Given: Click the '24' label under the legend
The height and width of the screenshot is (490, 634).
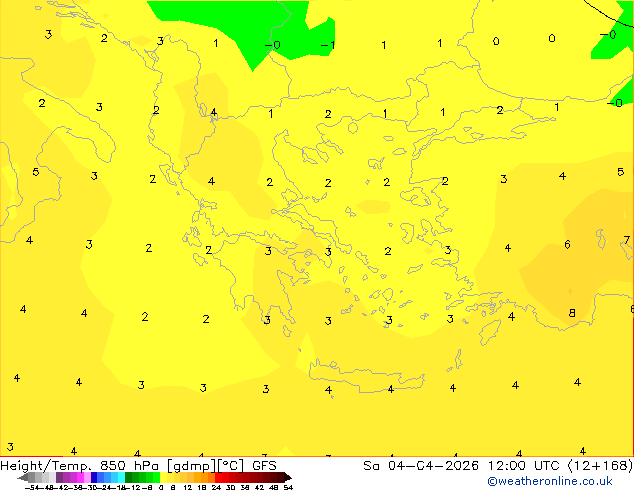Looking at the screenshot, I should (x=216, y=487).
